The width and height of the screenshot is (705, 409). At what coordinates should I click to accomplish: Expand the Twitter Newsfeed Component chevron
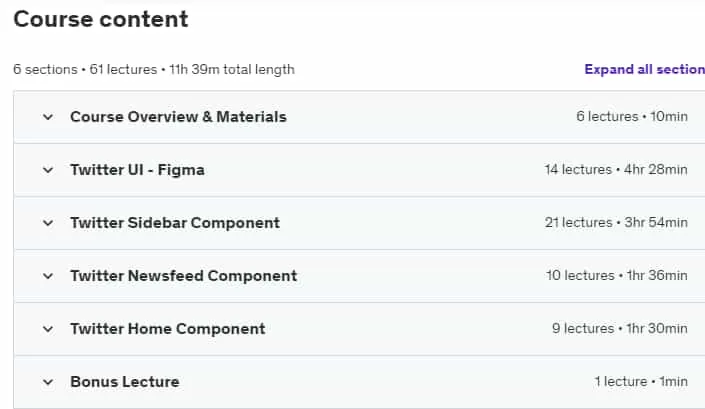click(x=48, y=276)
